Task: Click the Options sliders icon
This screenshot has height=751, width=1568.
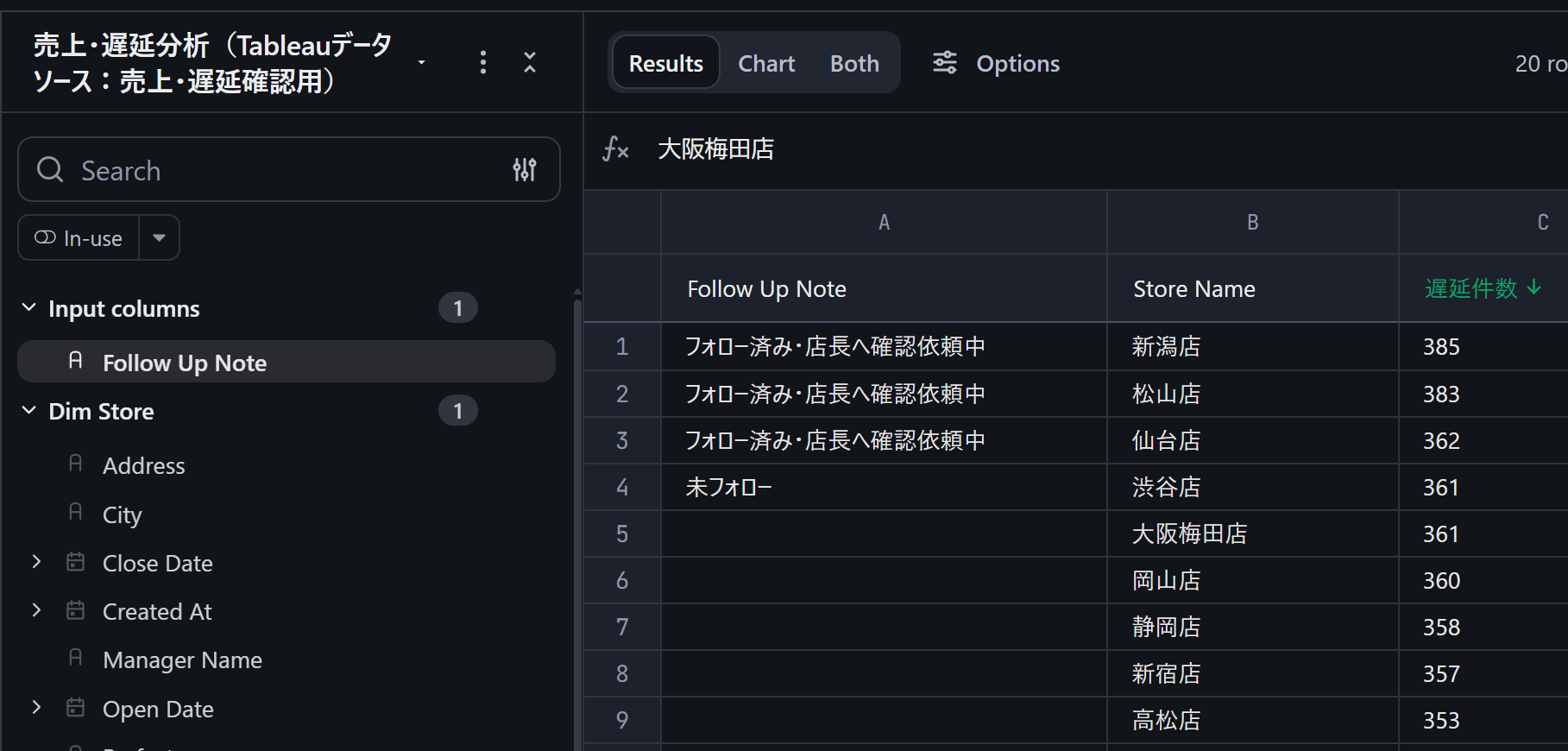Action: (x=945, y=63)
